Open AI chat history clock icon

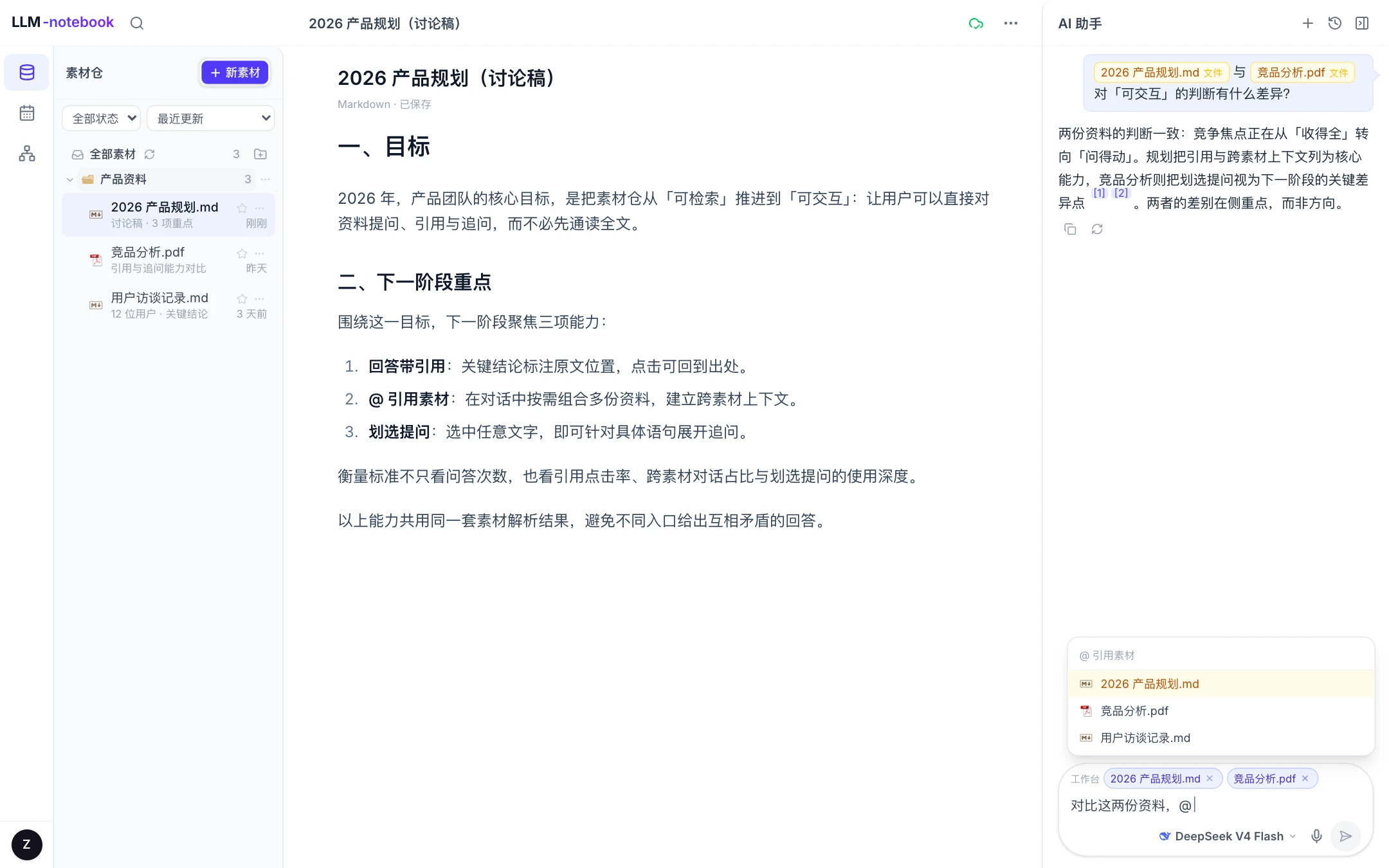tap(1335, 23)
